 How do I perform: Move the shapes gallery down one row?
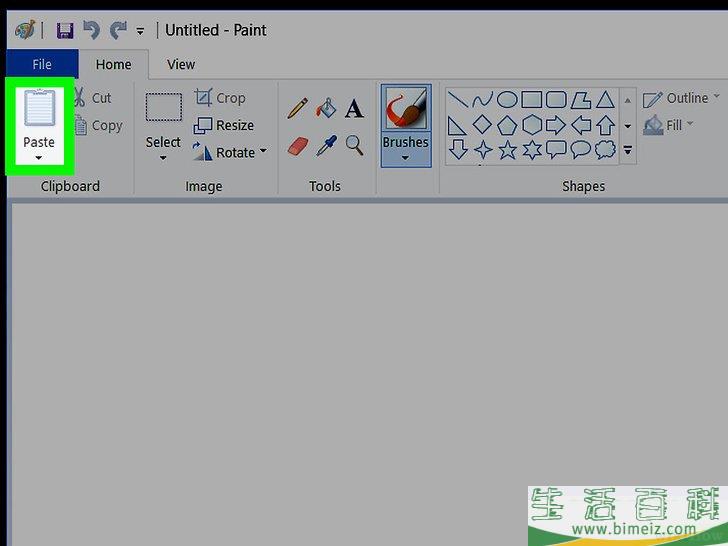pyautogui.click(x=628, y=126)
